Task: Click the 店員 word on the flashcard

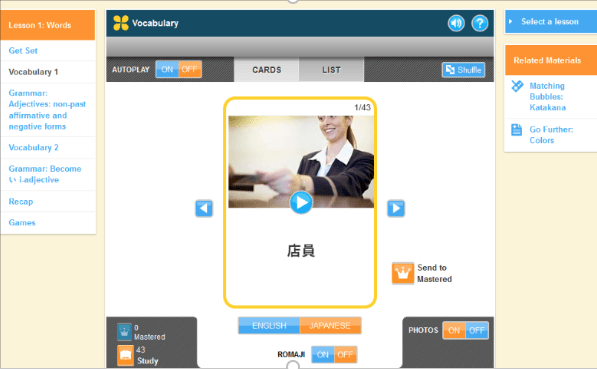Action: click(301, 251)
